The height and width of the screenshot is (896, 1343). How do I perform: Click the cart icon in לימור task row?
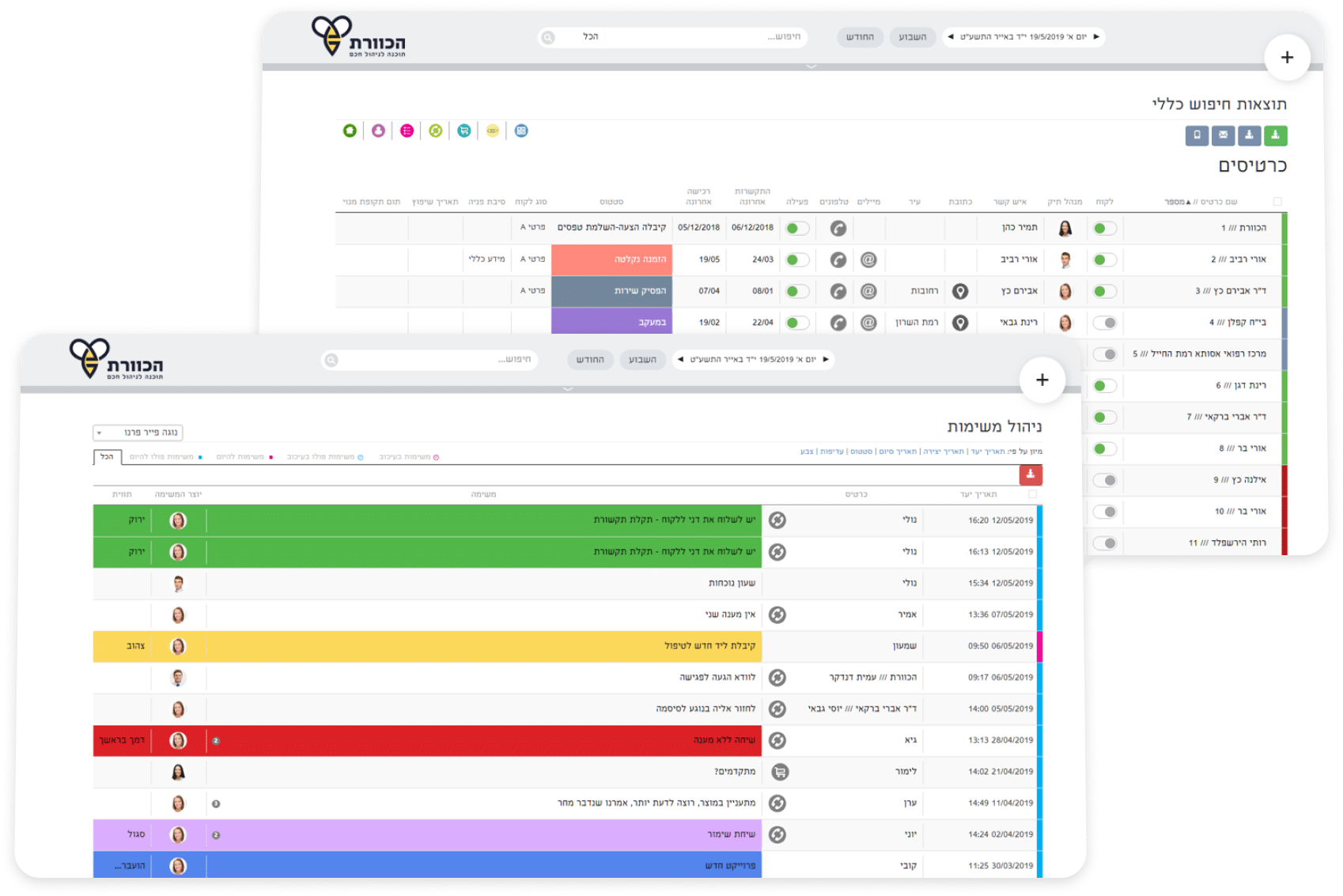[778, 772]
